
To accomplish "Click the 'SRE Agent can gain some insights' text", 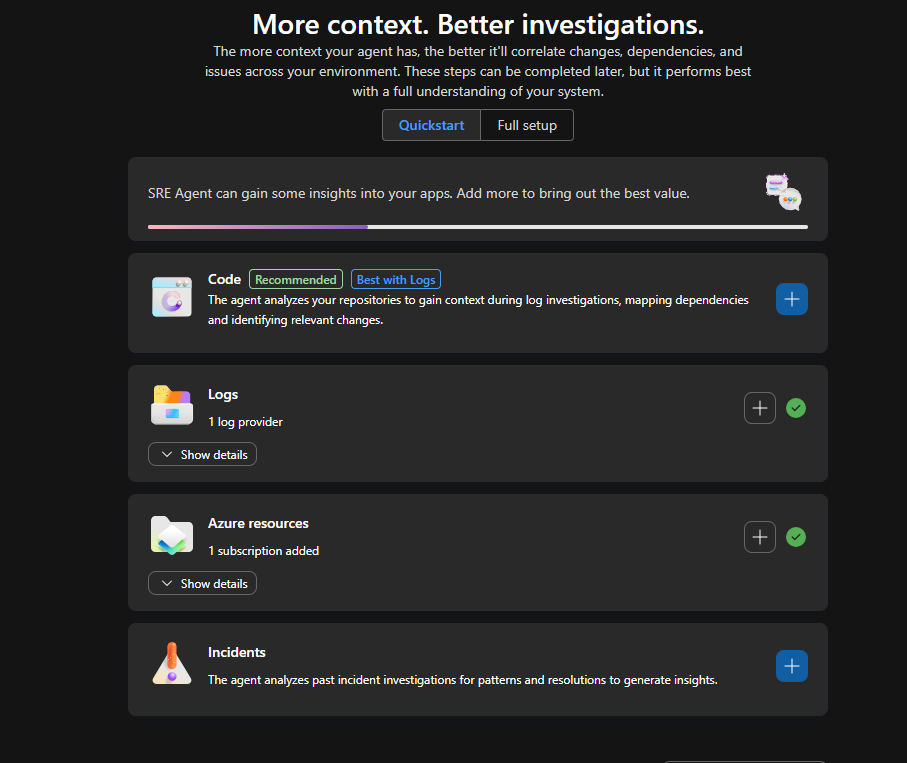I will [x=418, y=193].
